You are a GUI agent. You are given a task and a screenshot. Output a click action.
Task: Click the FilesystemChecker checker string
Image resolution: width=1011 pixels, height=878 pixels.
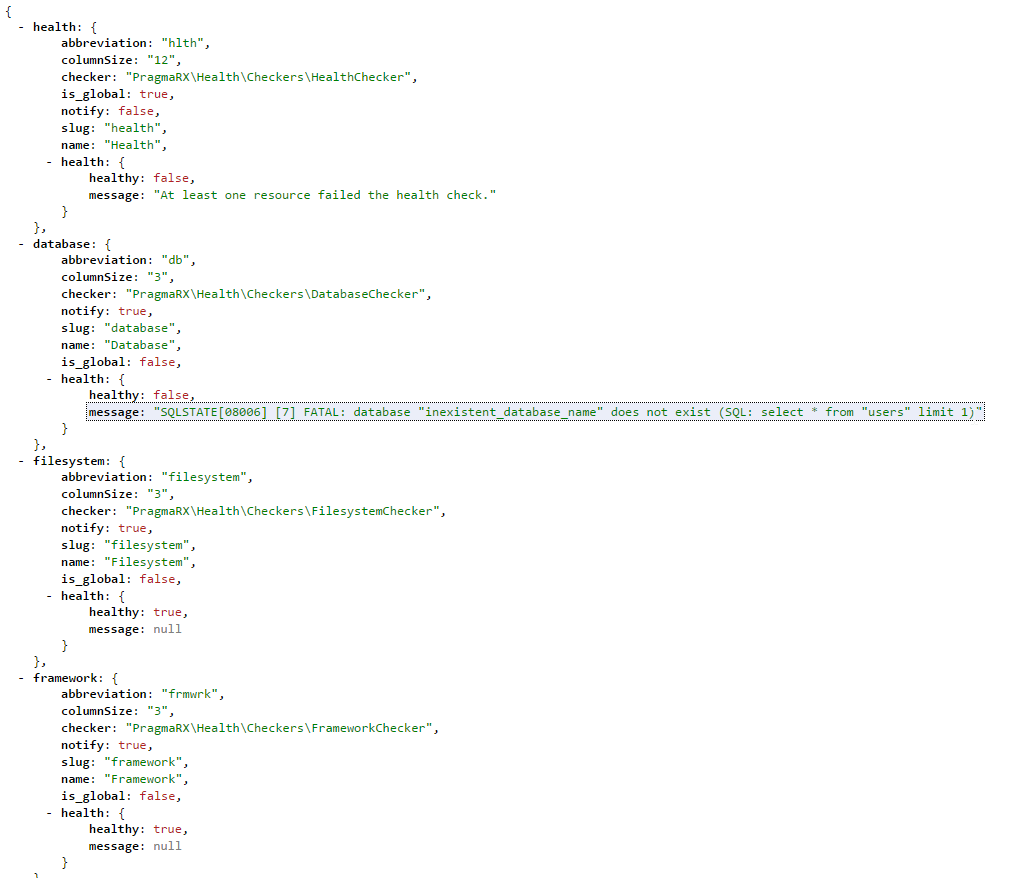coord(282,511)
